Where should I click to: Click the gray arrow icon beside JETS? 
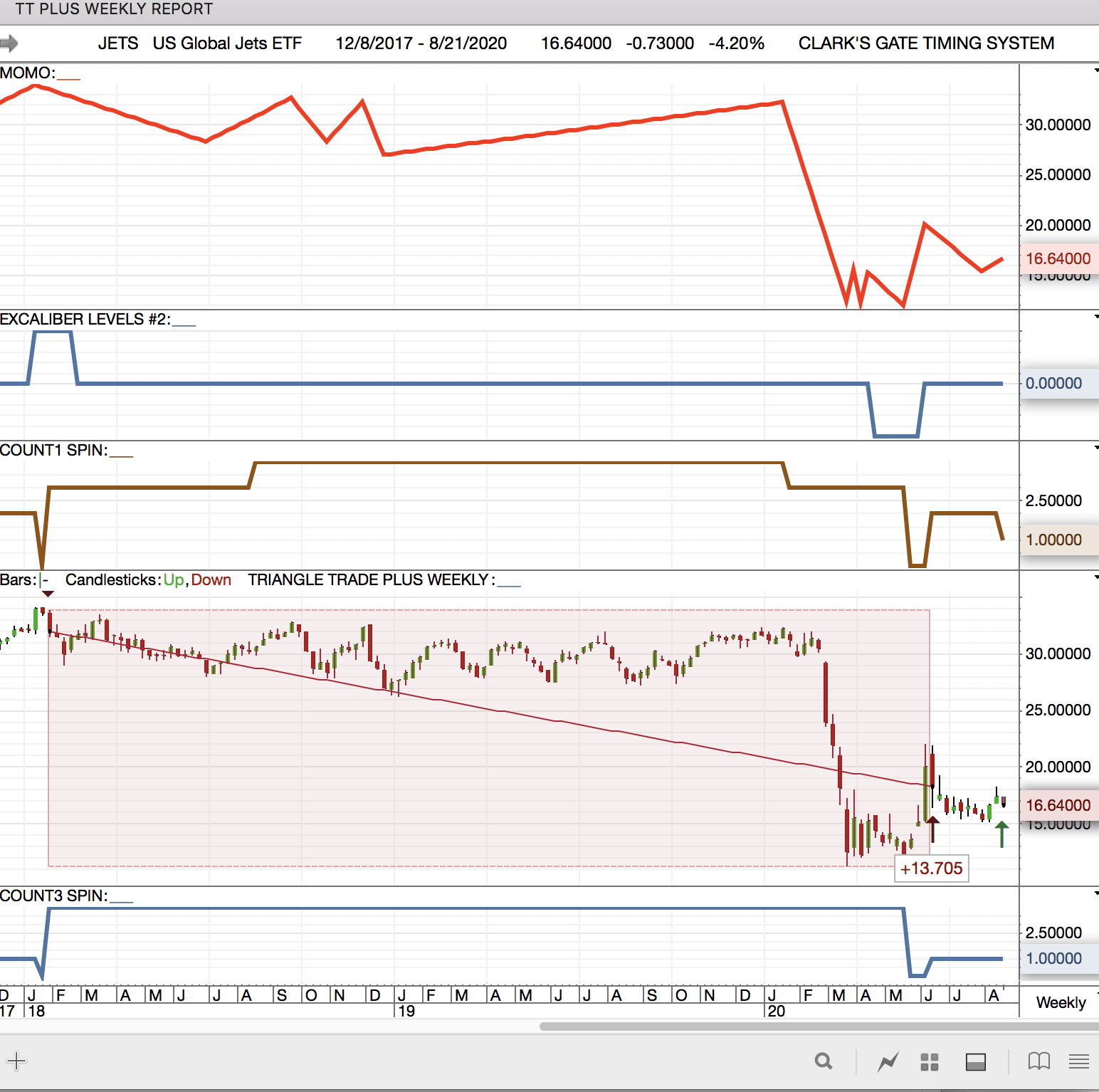click(x=9, y=43)
